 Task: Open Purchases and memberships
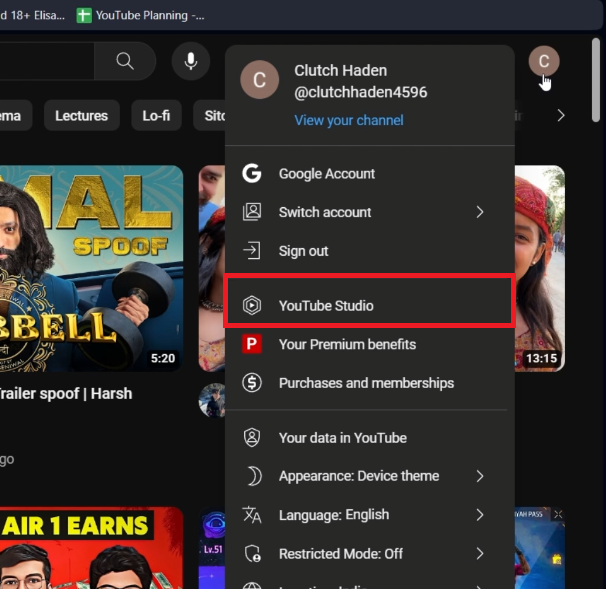tap(370, 383)
